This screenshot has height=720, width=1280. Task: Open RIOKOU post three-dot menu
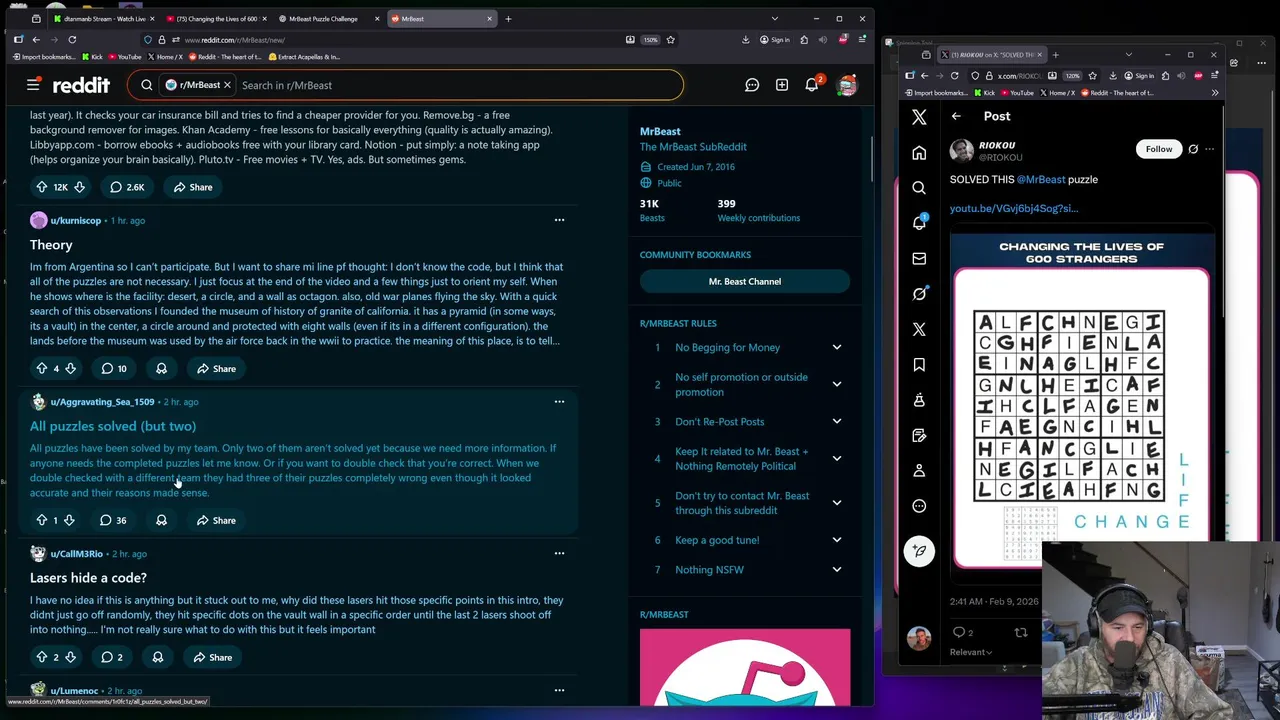pyautogui.click(x=1209, y=149)
